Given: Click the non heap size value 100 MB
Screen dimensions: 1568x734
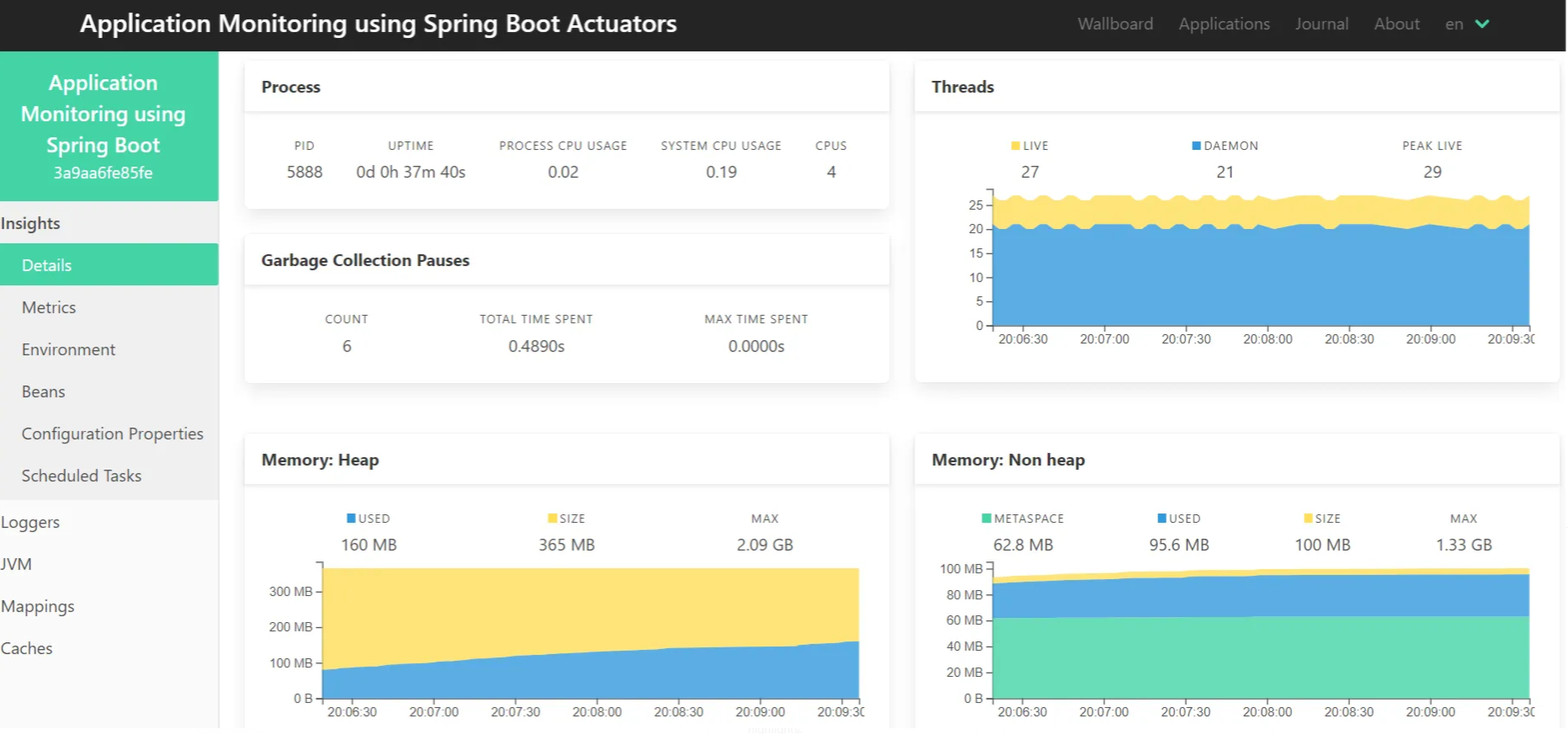Looking at the screenshot, I should pos(1322,545).
